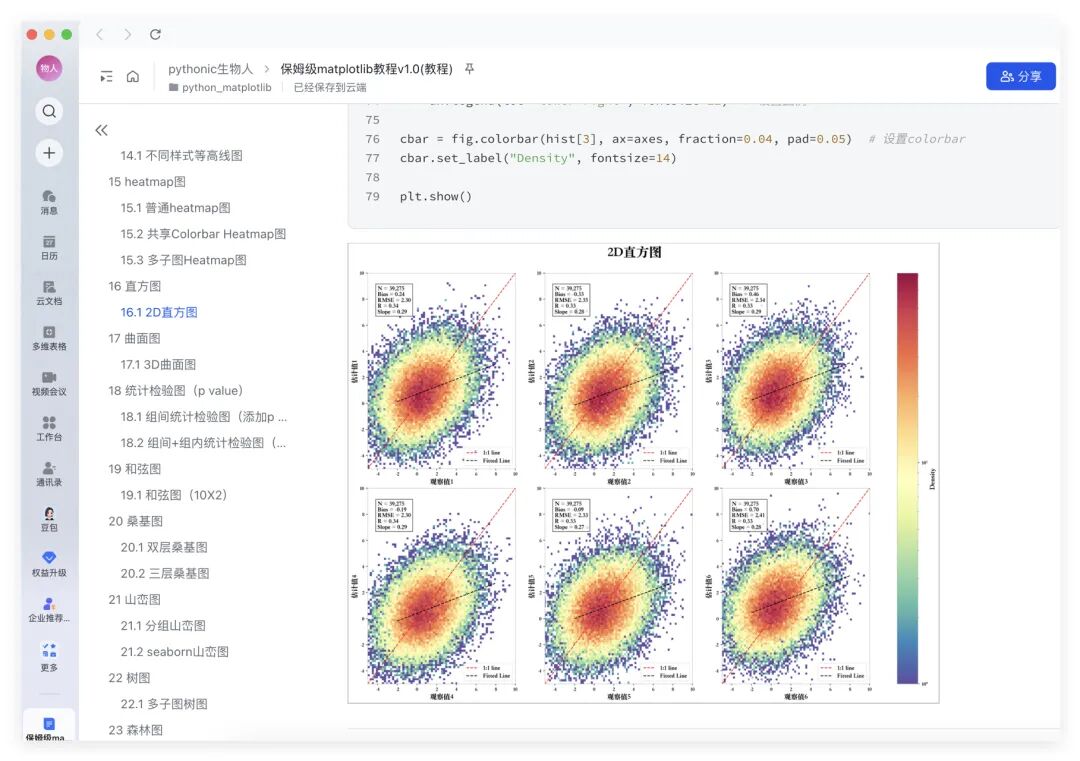1080x761 pixels.
Task: Open 多维表格 in sidebar
Action: [49, 338]
